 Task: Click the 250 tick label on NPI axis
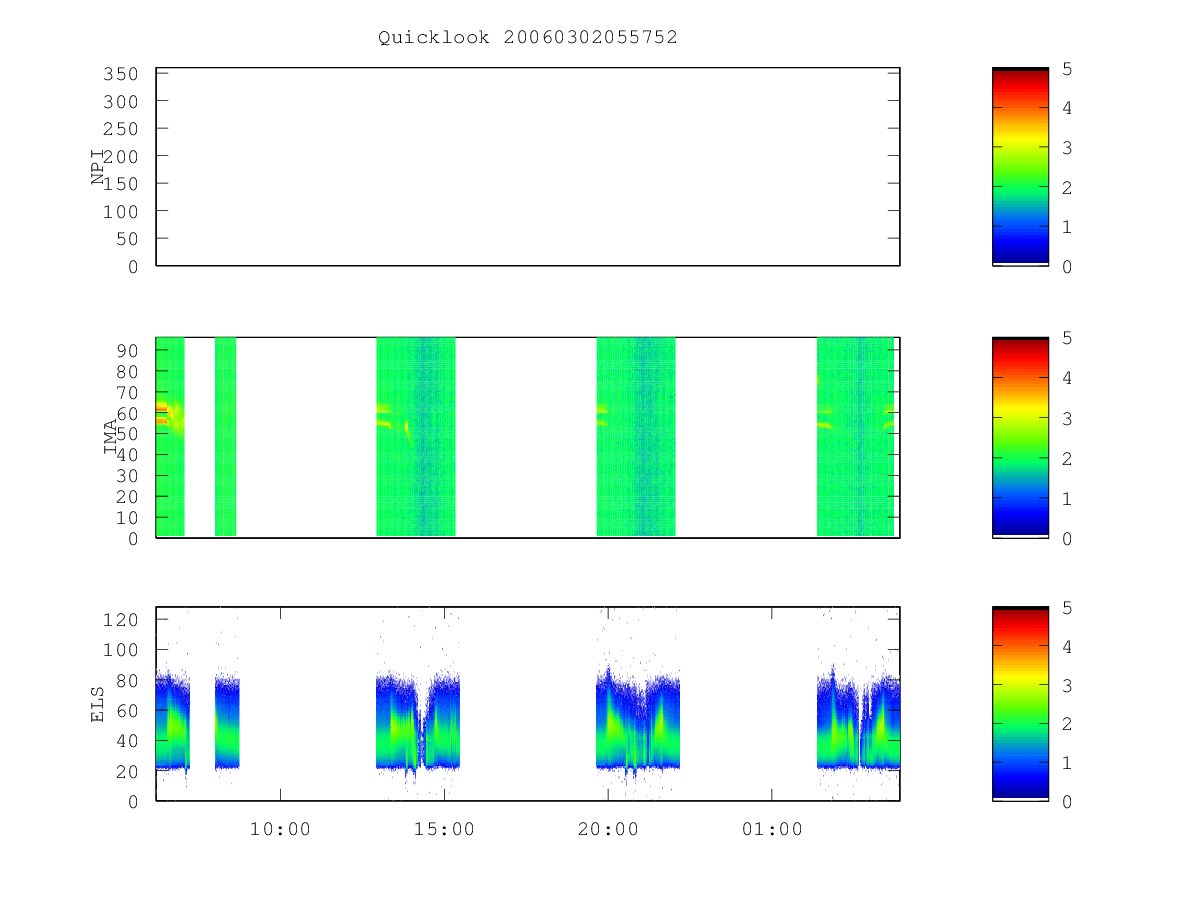[x=120, y=129]
